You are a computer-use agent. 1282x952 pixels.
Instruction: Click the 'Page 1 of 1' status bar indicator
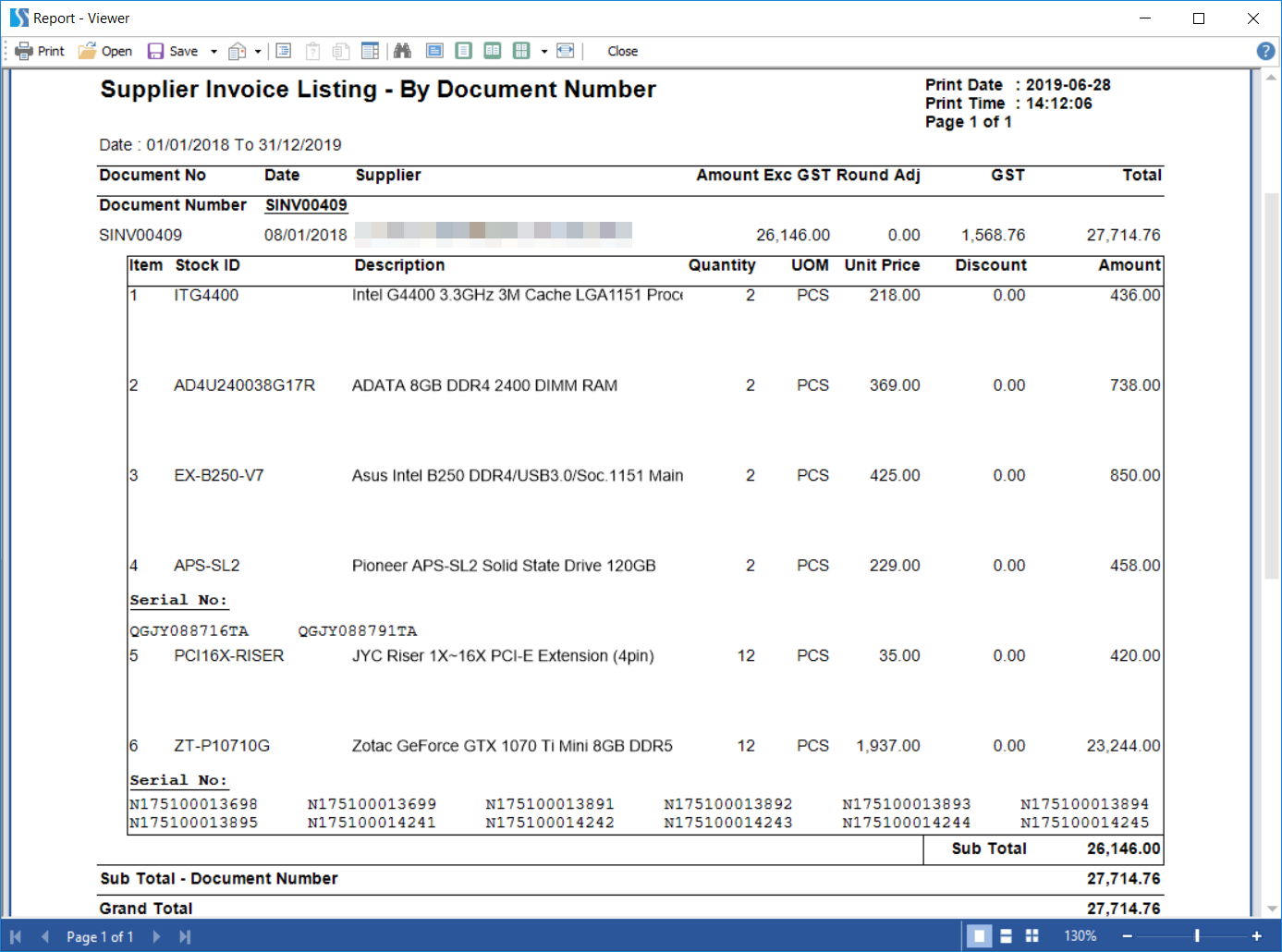100,936
